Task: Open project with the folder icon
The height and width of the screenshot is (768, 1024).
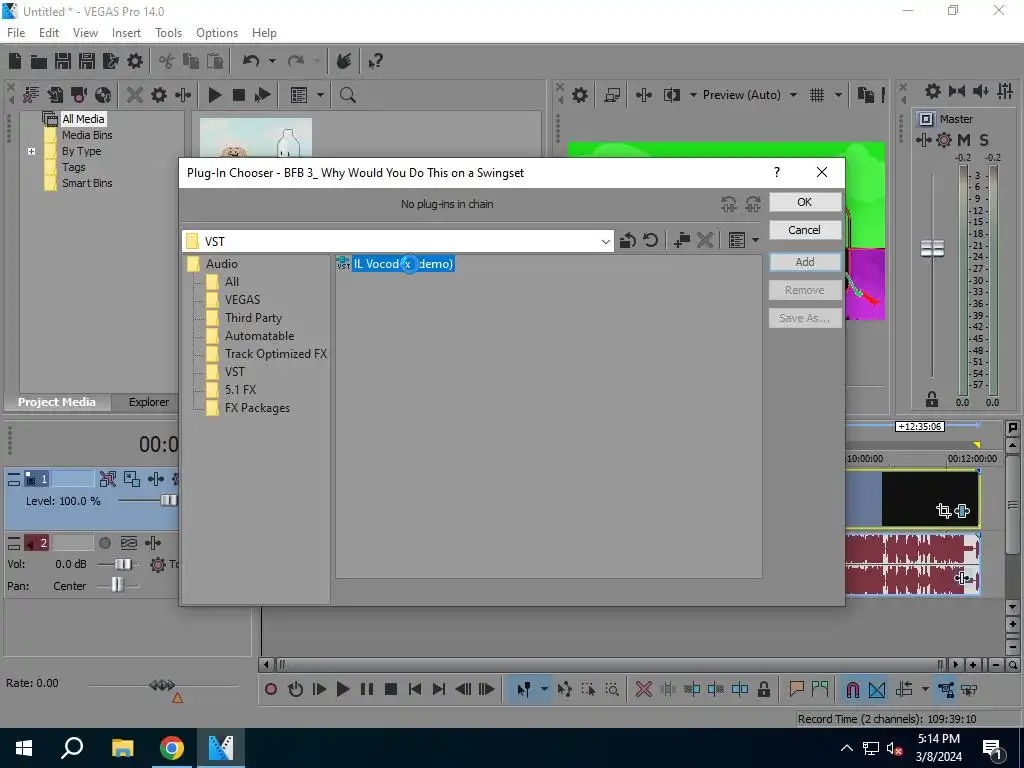Action: (39, 61)
